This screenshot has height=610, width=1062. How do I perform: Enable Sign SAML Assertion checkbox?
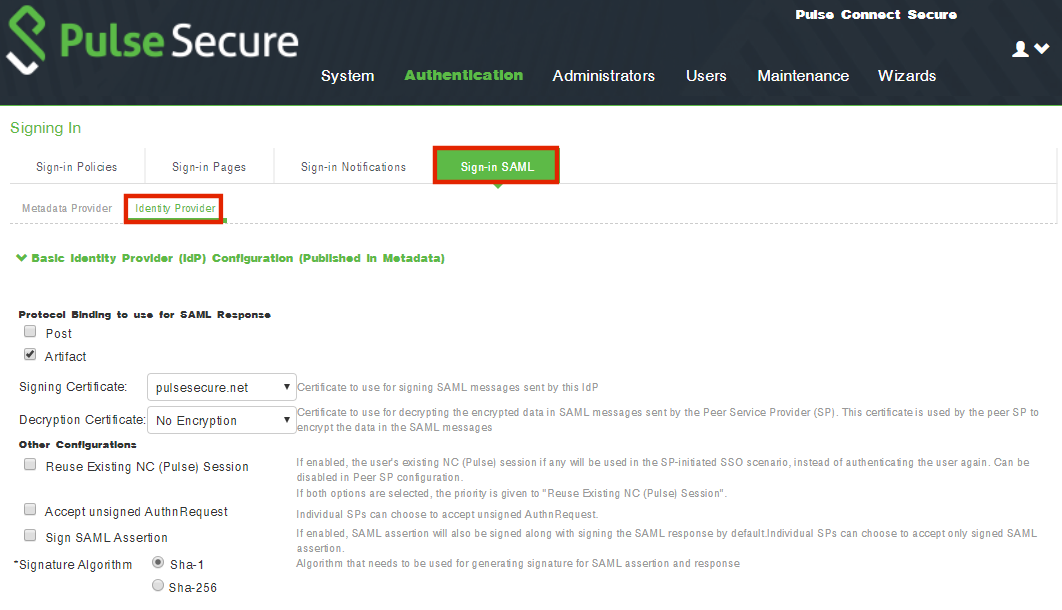click(x=31, y=536)
